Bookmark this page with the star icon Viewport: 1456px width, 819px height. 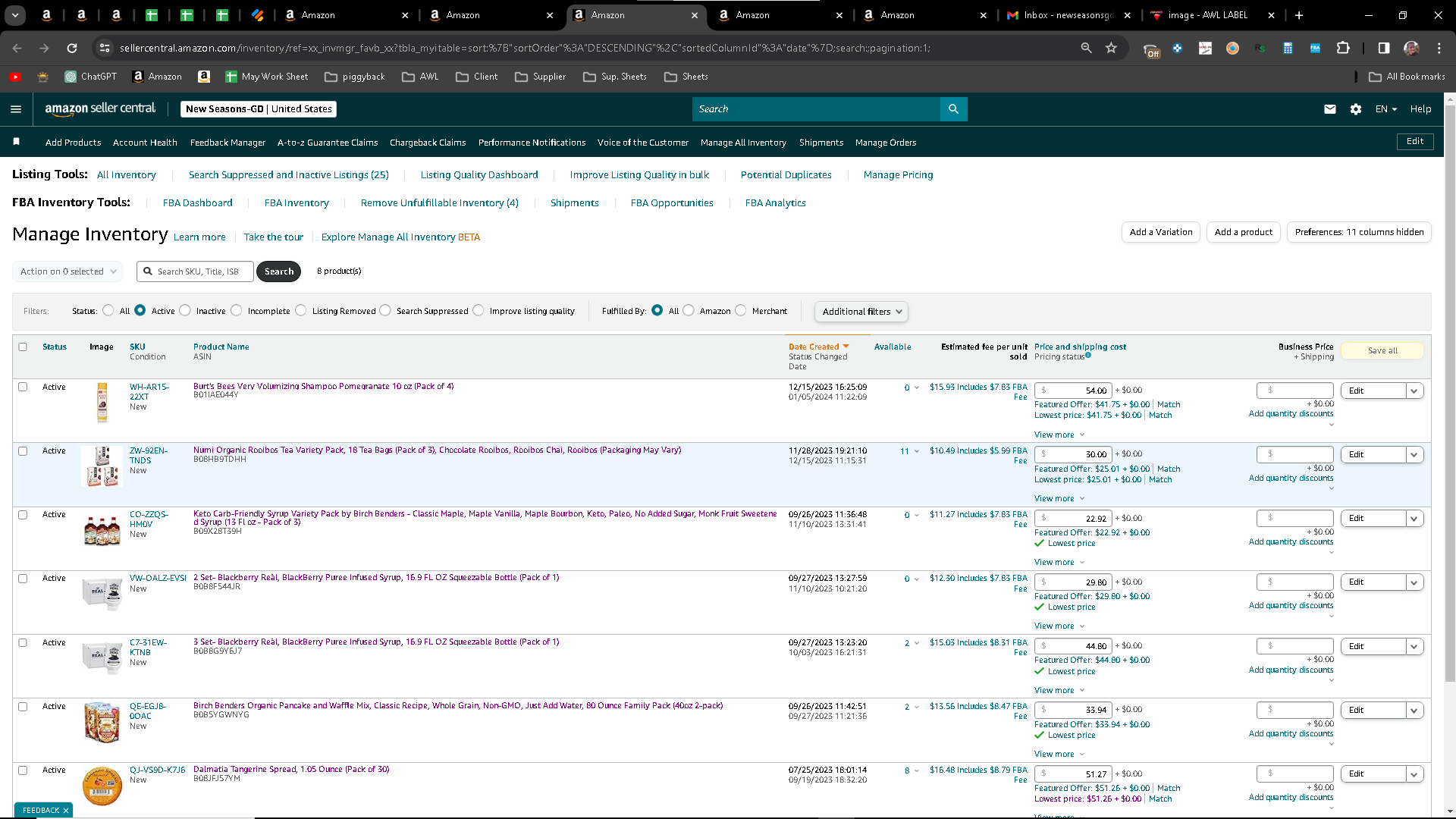click(1111, 48)
